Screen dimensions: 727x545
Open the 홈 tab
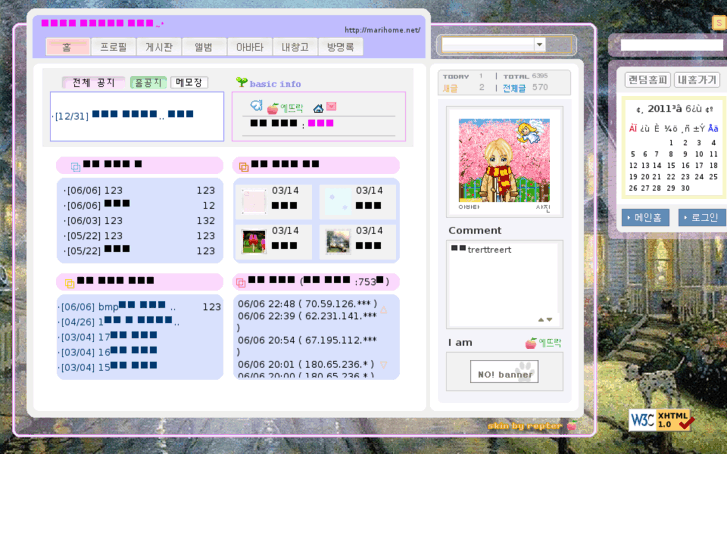click(x=68, y=47)
